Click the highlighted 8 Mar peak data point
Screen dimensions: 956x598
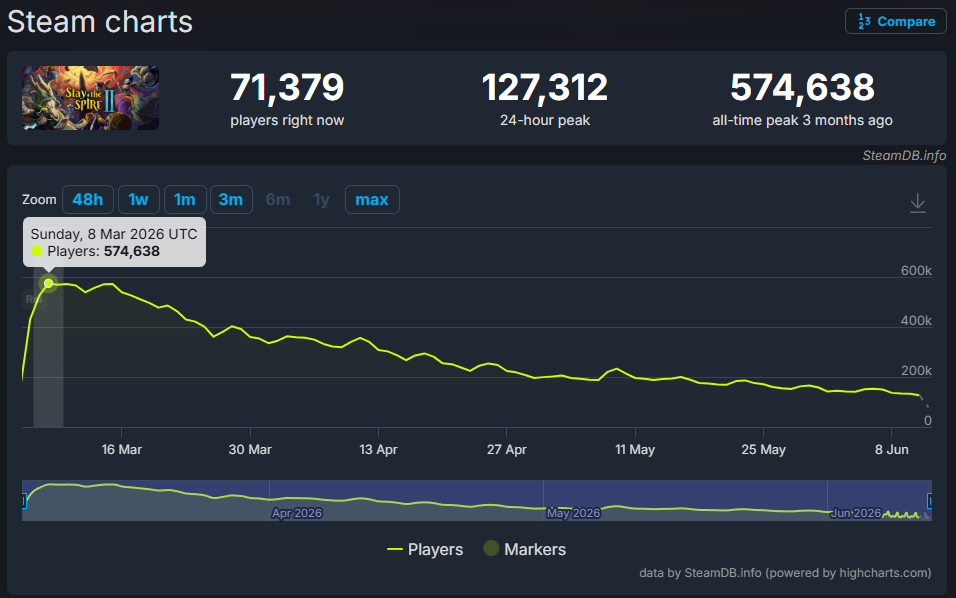tap(48, 283)
